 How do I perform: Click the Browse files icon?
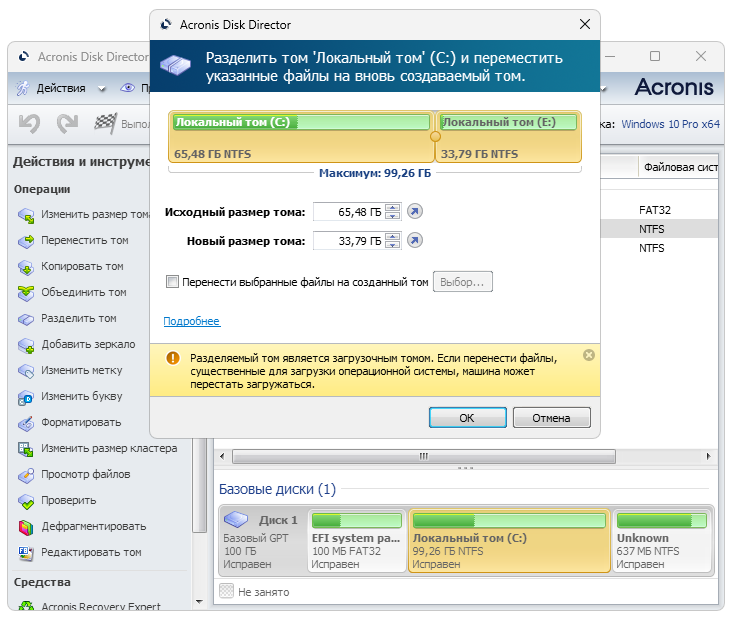[x=26, y=475]
